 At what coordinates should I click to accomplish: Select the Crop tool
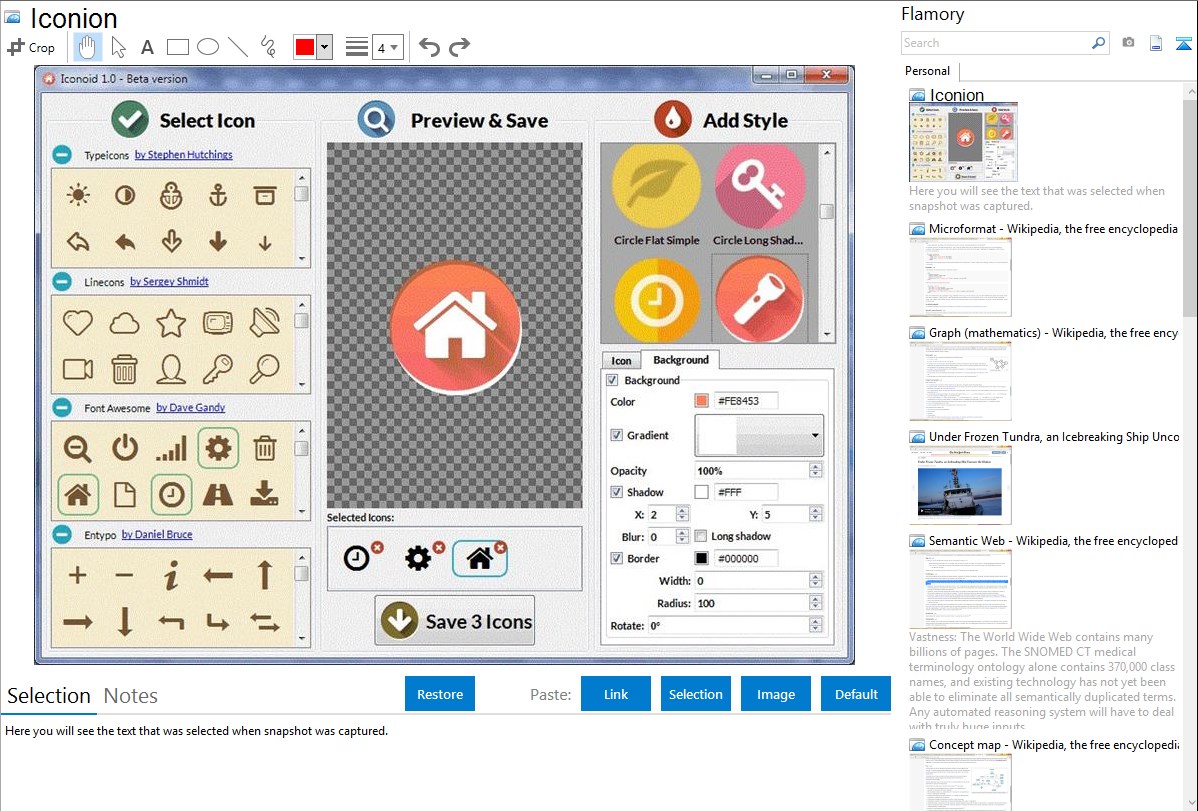(31, 47)
